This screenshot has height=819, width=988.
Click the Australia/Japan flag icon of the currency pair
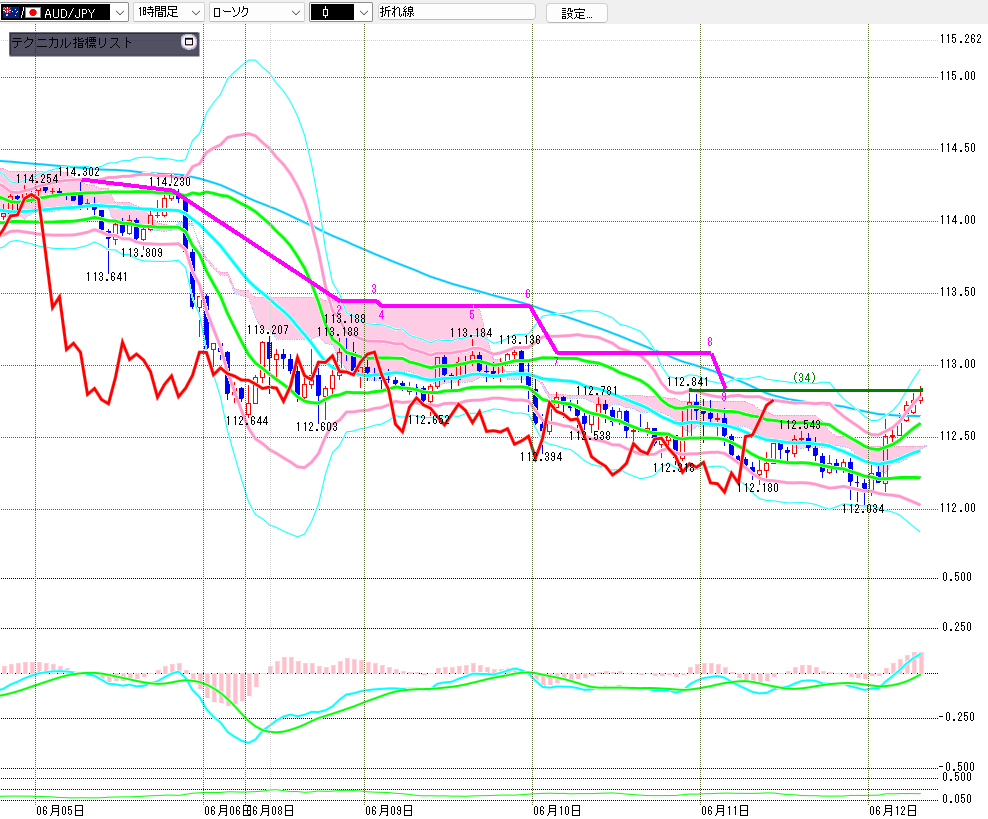point(21,12)
